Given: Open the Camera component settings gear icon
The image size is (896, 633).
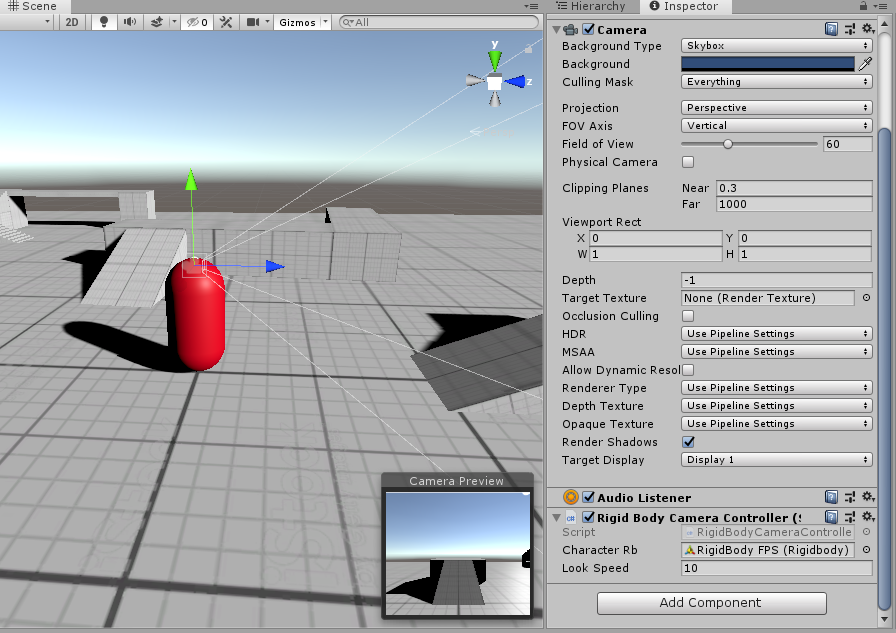Looking at the screenshot, I should click(867, 29).
